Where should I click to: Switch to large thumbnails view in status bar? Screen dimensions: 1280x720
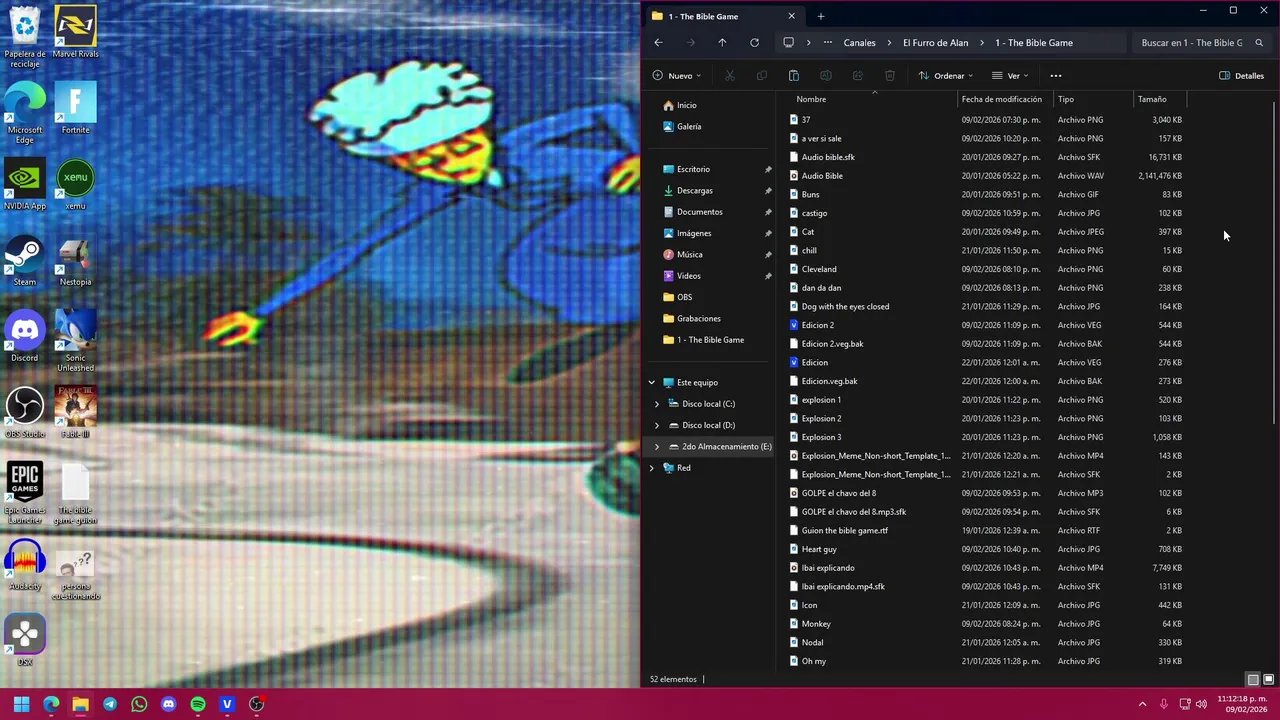tap(1268, 680)
